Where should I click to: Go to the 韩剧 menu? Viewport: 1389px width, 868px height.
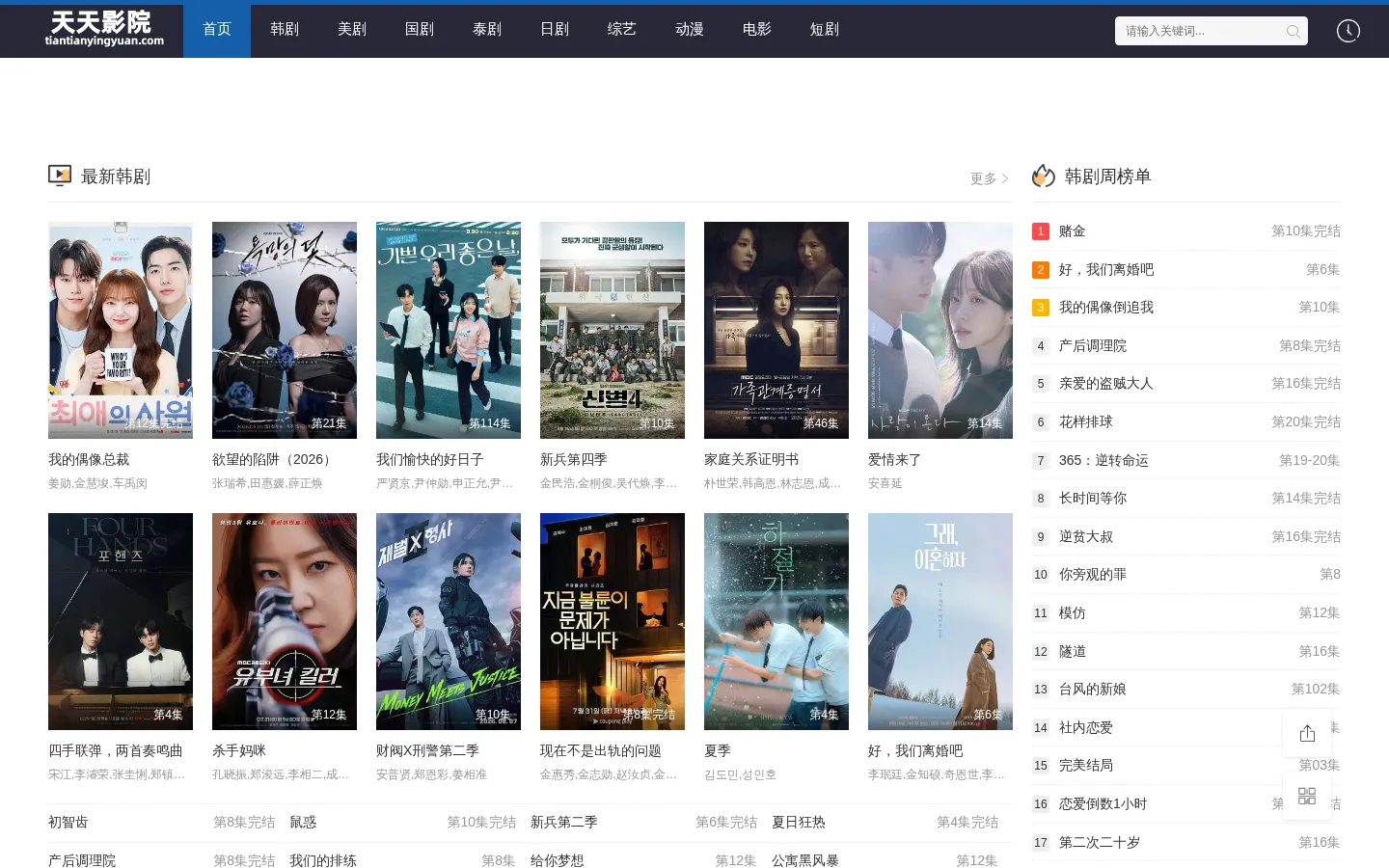point(285,30)
